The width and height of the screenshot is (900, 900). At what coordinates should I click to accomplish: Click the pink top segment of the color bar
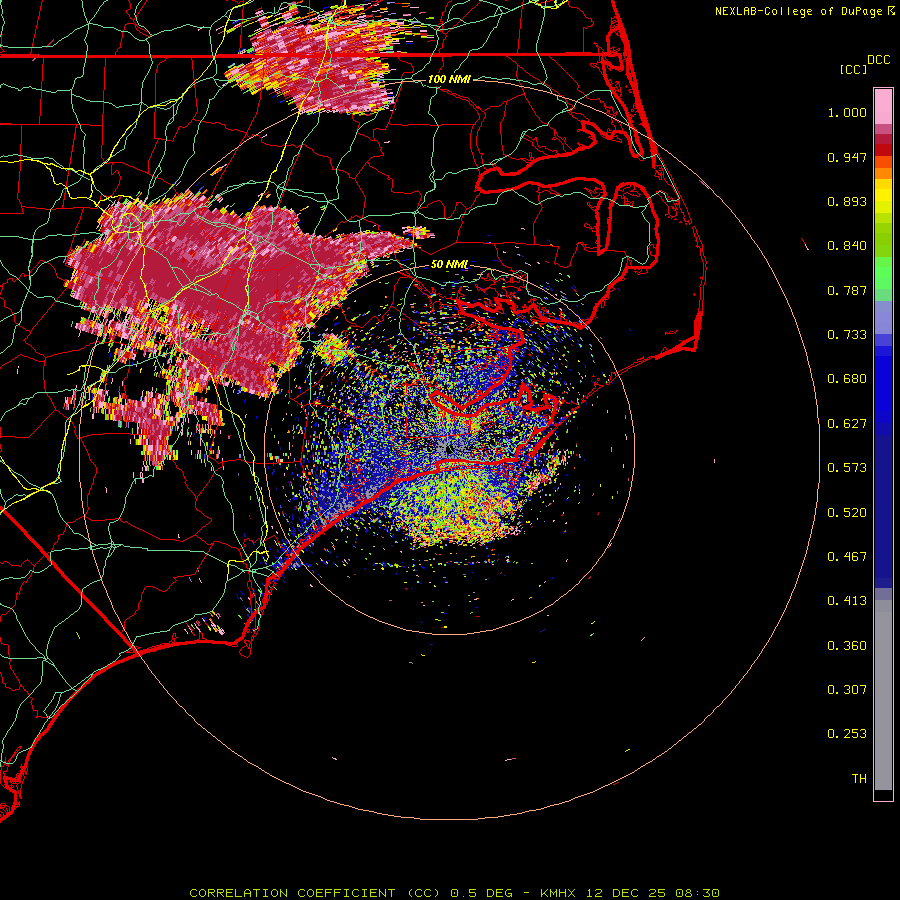pos(883,107)
